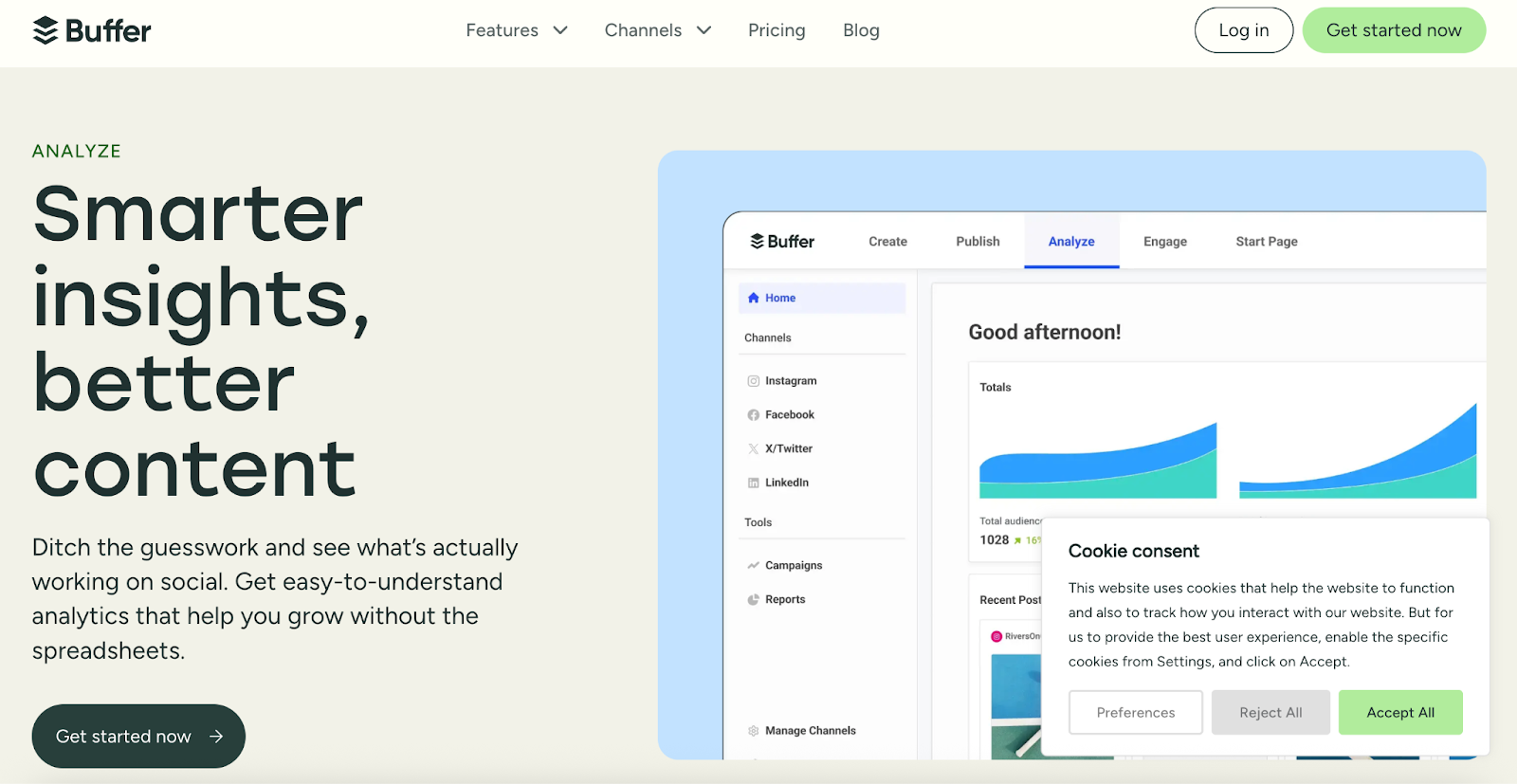Viewport: 1517px width, 784px height.
Task: Click the Buffer logo in header
Action: click(x=92, y=30)
